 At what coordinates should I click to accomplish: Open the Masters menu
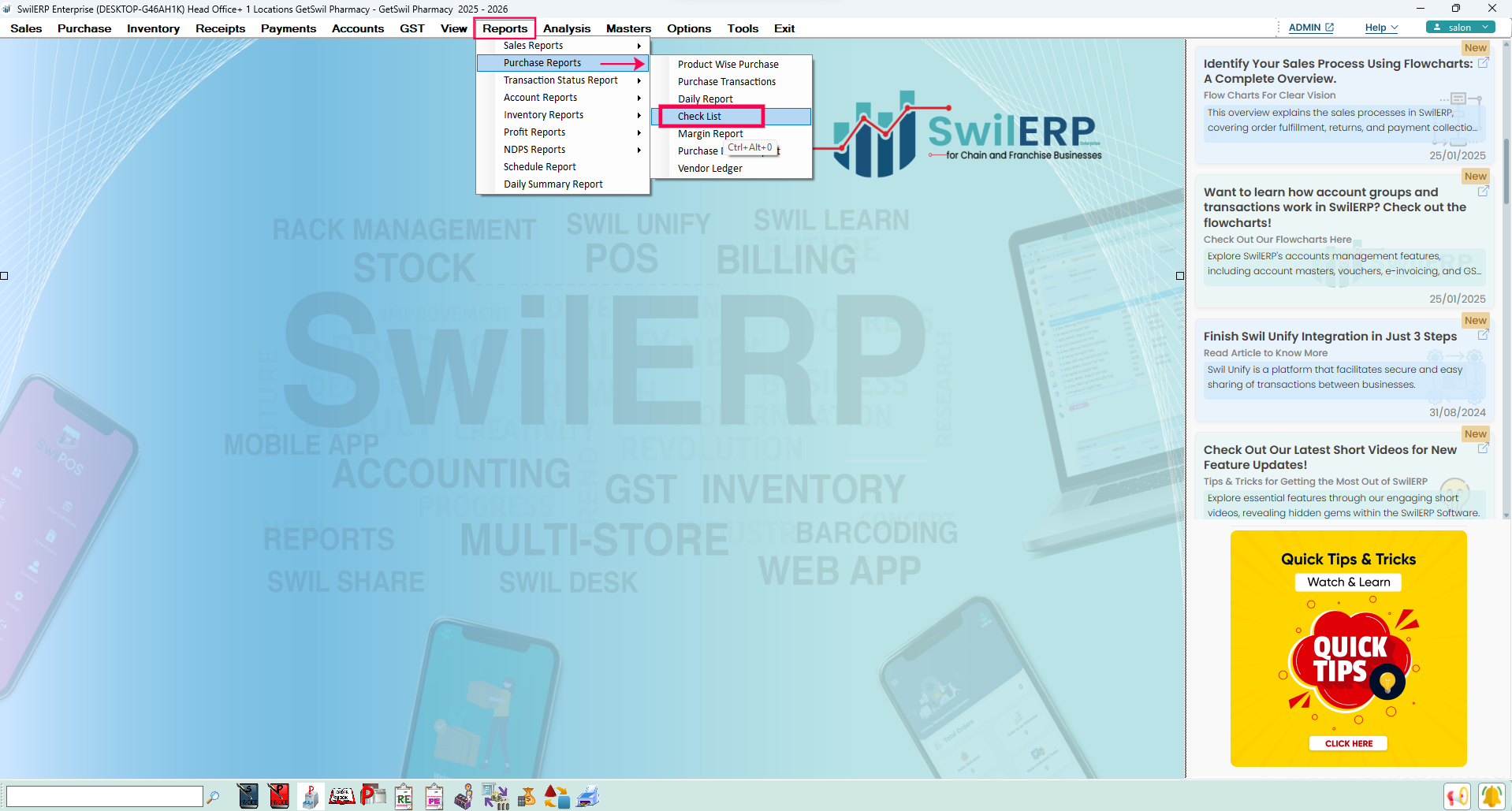(x=628, y=28)
